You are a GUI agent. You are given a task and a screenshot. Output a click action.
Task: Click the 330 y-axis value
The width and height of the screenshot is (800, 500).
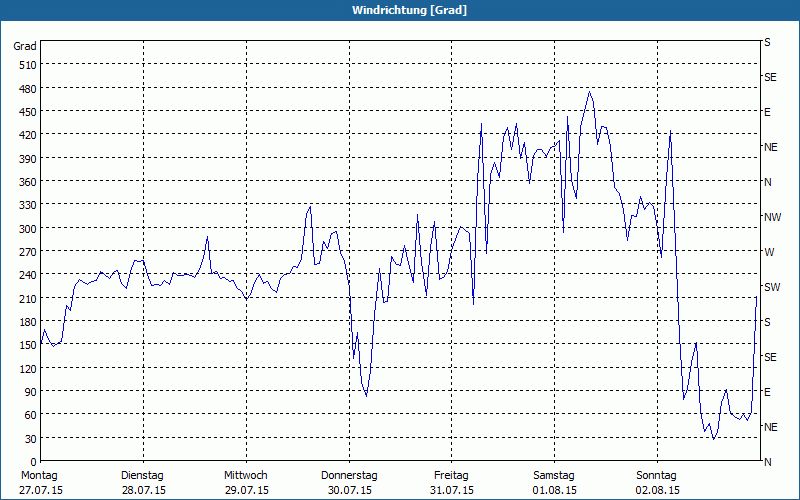[28, 206]
